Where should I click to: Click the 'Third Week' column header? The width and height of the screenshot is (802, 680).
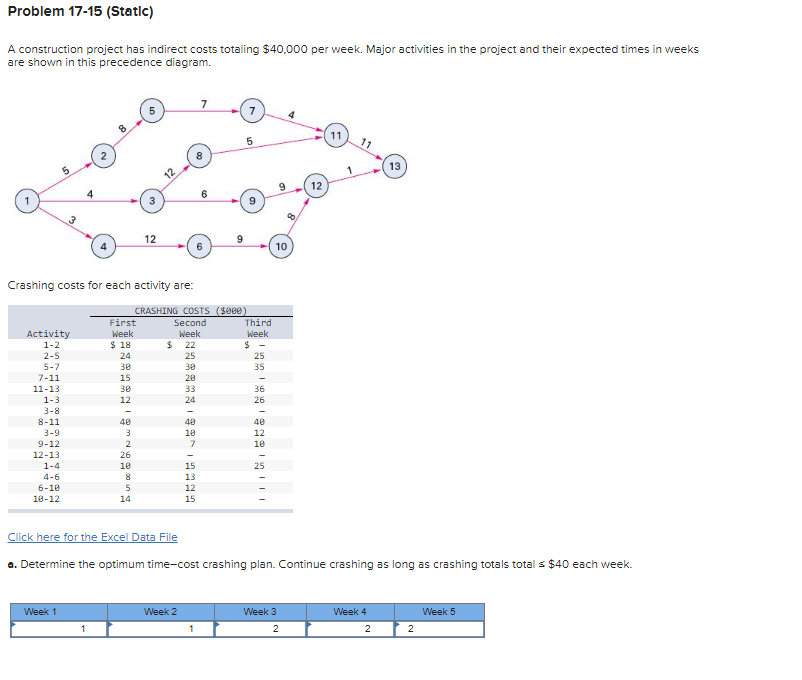click(258, 328)
